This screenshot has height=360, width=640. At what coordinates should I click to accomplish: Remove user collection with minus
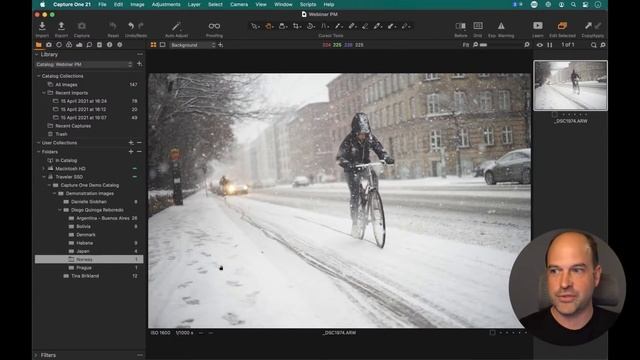coord(139,143)
